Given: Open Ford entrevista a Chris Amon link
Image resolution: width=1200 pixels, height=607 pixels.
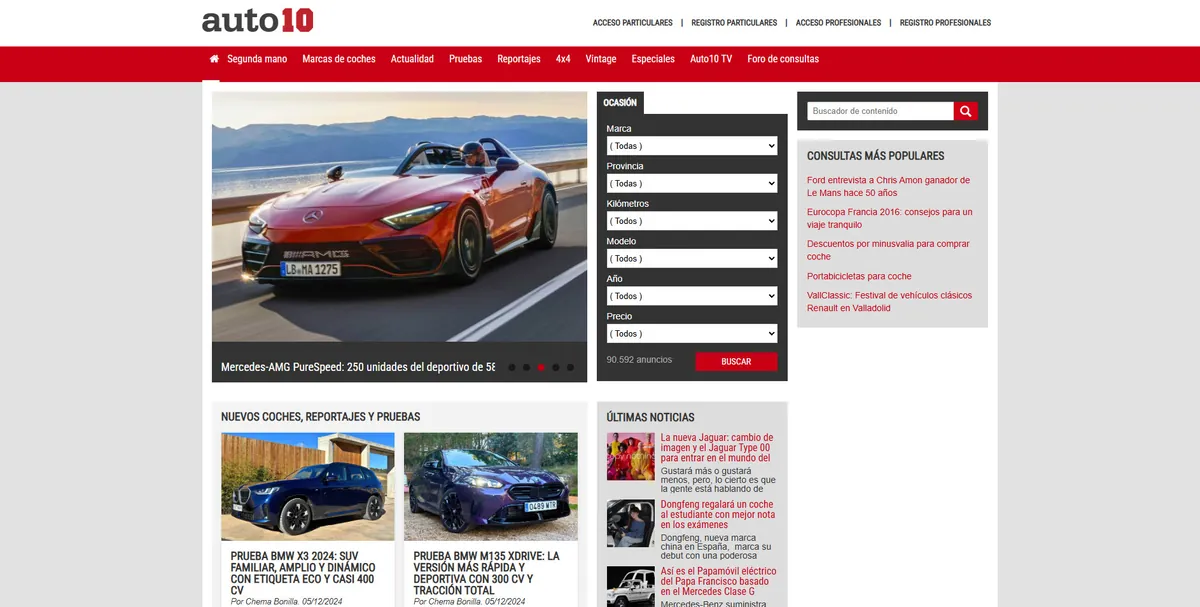Looking at the screenshot, I should click(888, 186).
